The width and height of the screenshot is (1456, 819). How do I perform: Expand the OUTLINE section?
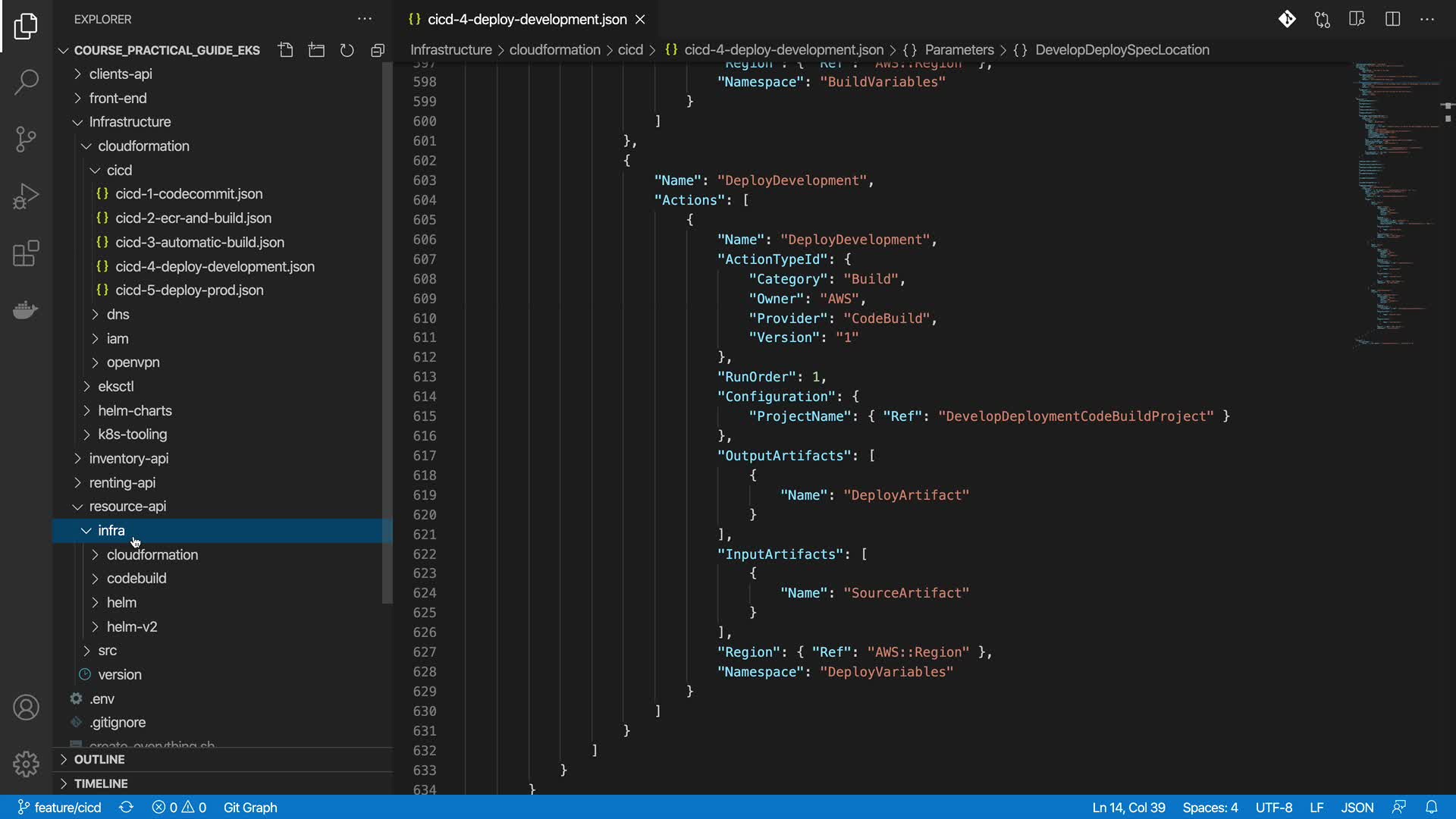tap(99, 759)
